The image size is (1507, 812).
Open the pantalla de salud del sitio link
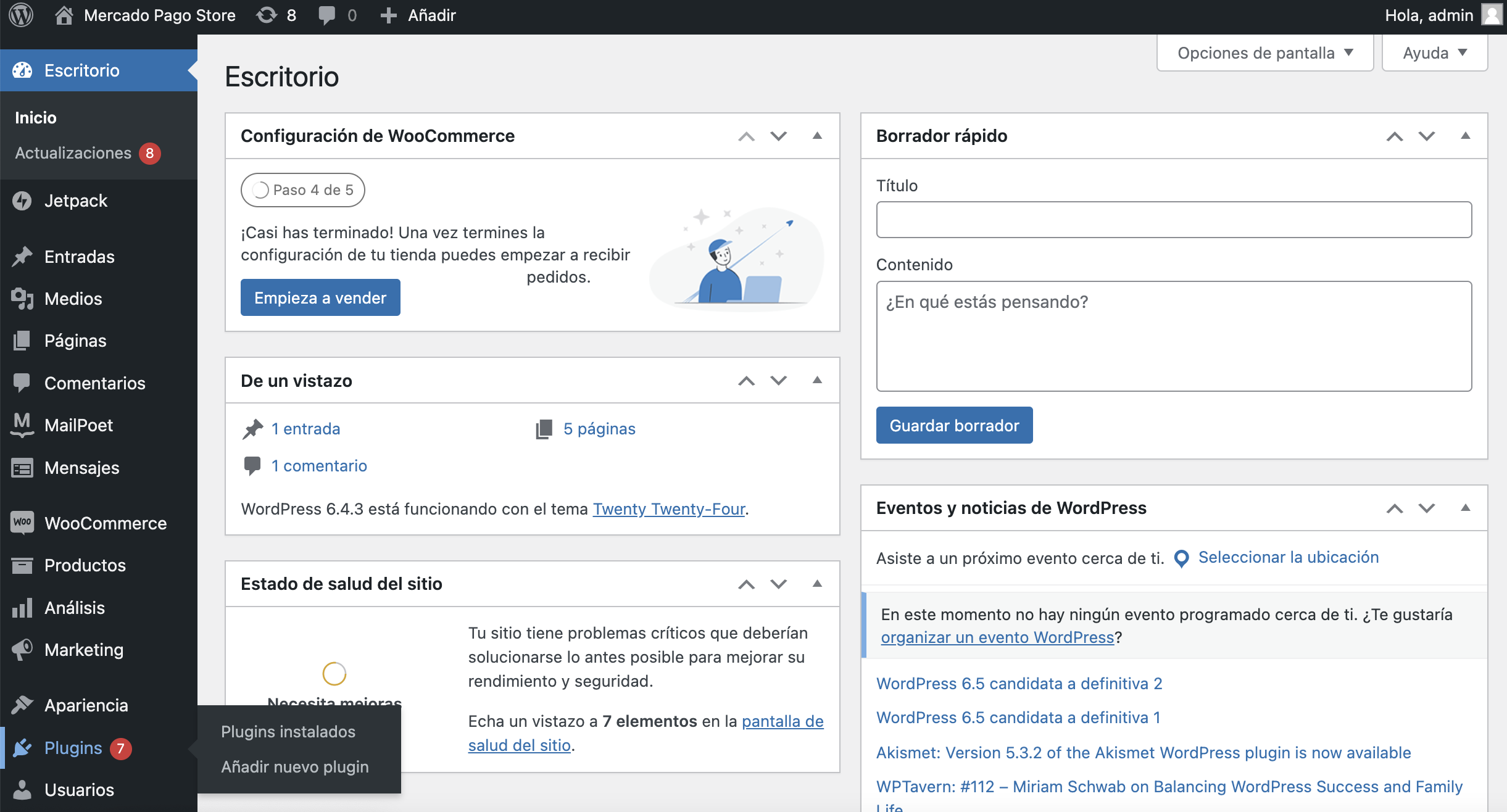pos(646,733)
